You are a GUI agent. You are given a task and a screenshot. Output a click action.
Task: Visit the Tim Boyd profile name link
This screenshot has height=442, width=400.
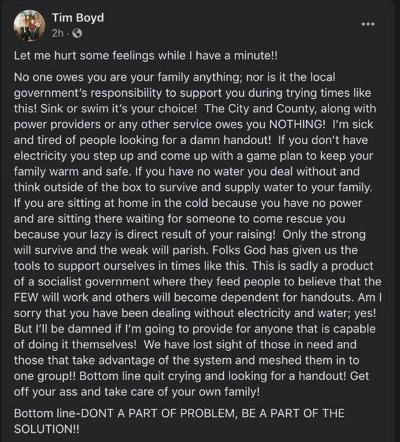(78, 17)
